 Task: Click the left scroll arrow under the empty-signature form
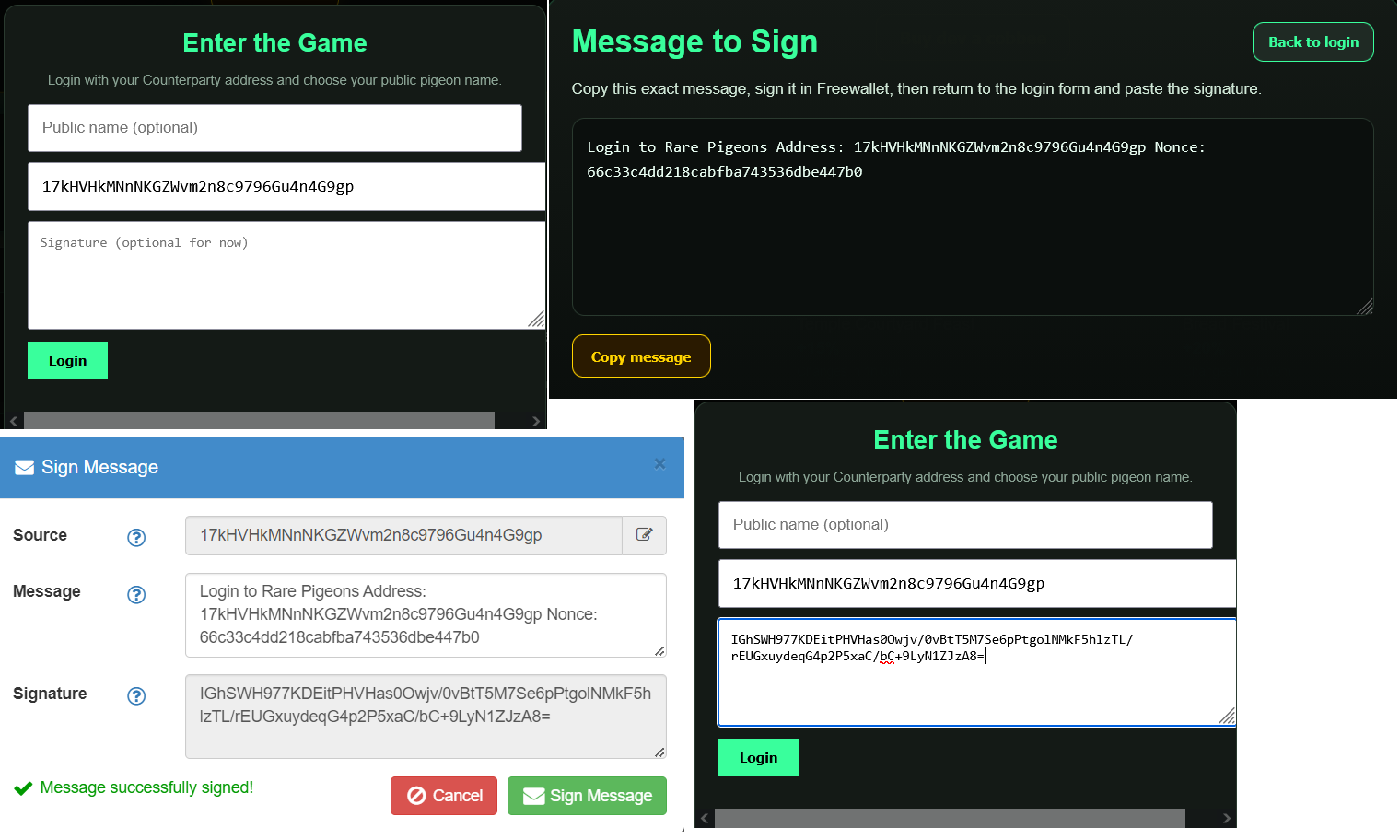pos(14,421)
